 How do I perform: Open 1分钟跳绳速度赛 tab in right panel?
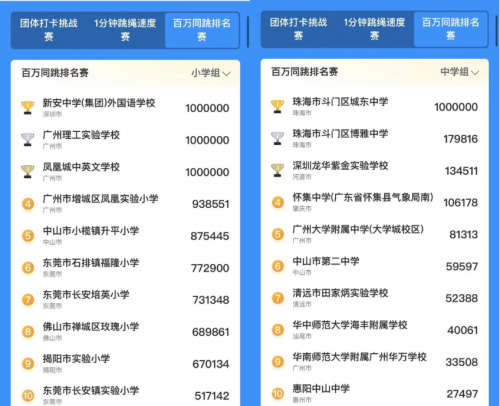(x=374, y=29)
